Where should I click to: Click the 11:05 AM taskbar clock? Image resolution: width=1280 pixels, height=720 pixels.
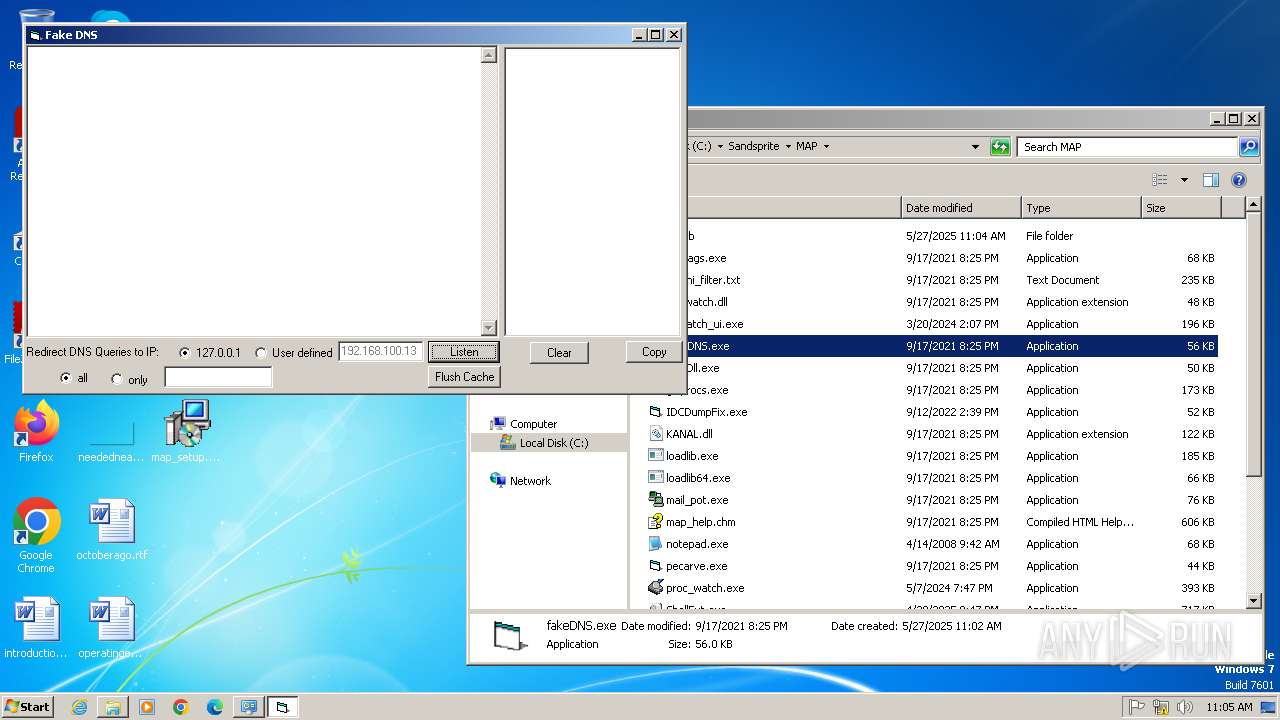pyautogui.click(x=1229, y=707)
